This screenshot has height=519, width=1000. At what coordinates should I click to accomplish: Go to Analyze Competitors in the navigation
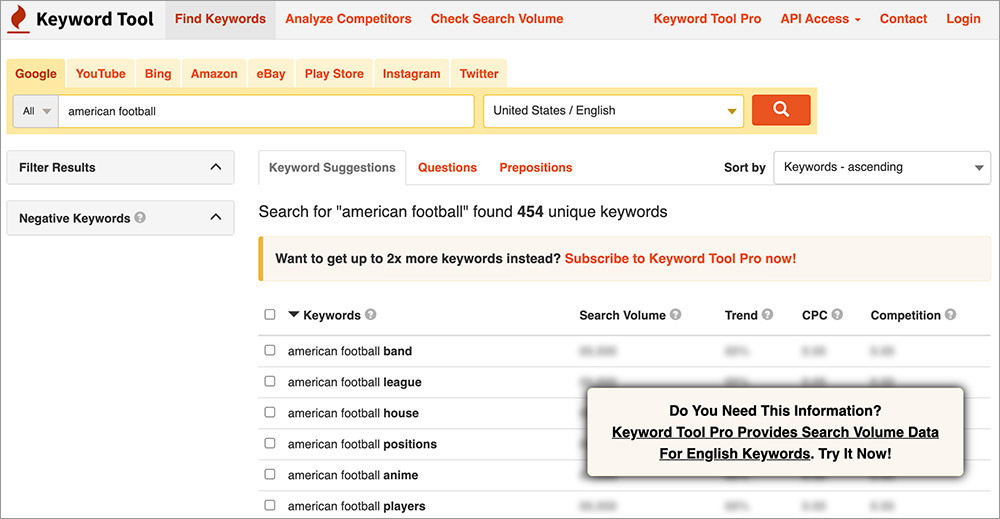pyautogui.click(x=348, y=19)
